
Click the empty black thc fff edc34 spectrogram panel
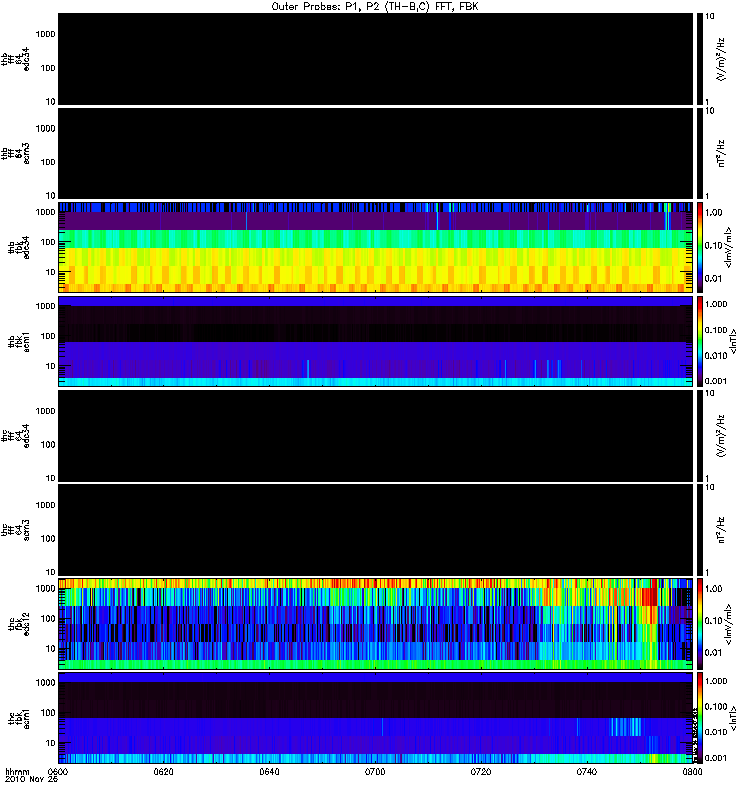tap(375, 436)
